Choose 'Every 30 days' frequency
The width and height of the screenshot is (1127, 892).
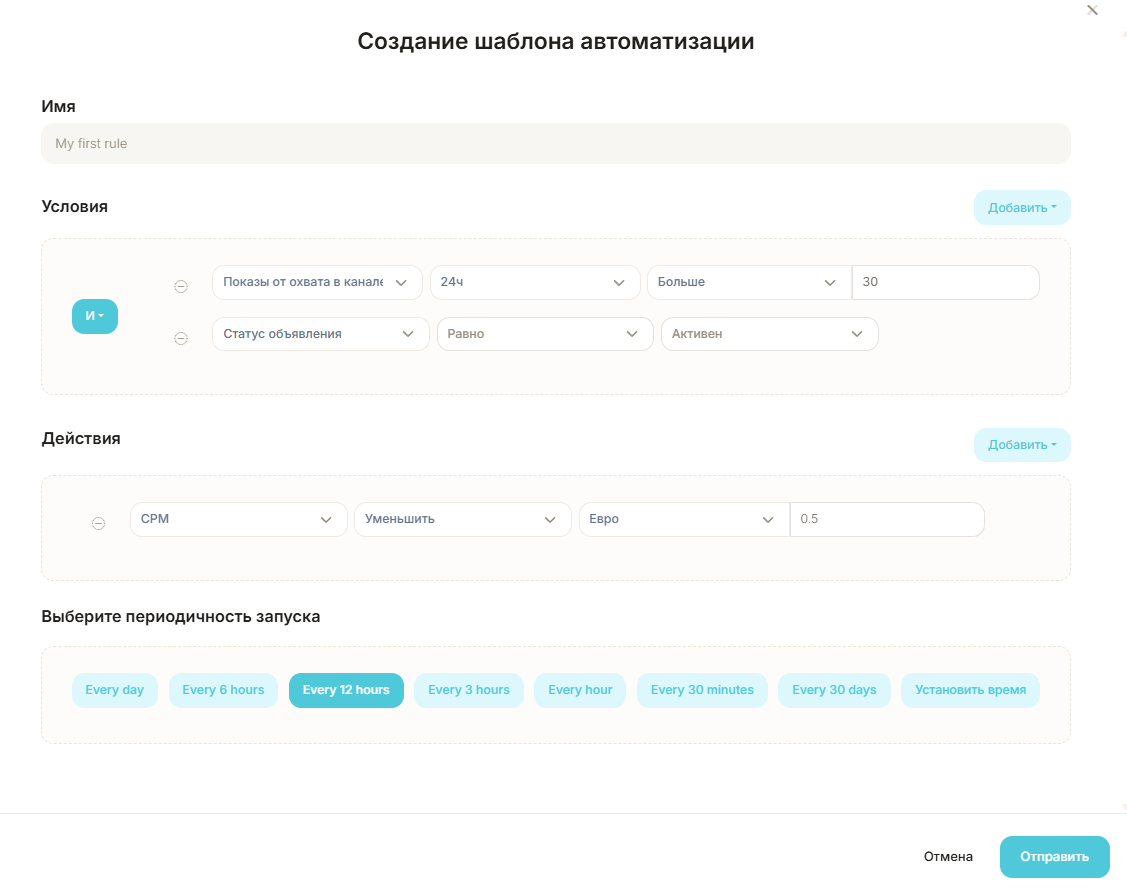tap(834, 690)
